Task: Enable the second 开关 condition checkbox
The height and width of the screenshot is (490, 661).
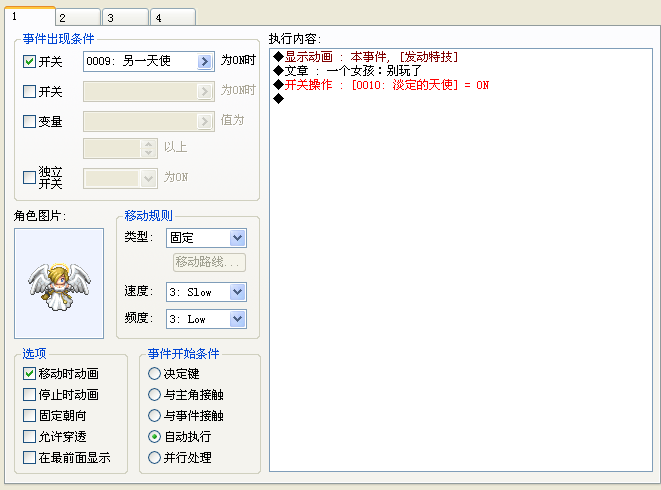Action: (x=29, y=91)
